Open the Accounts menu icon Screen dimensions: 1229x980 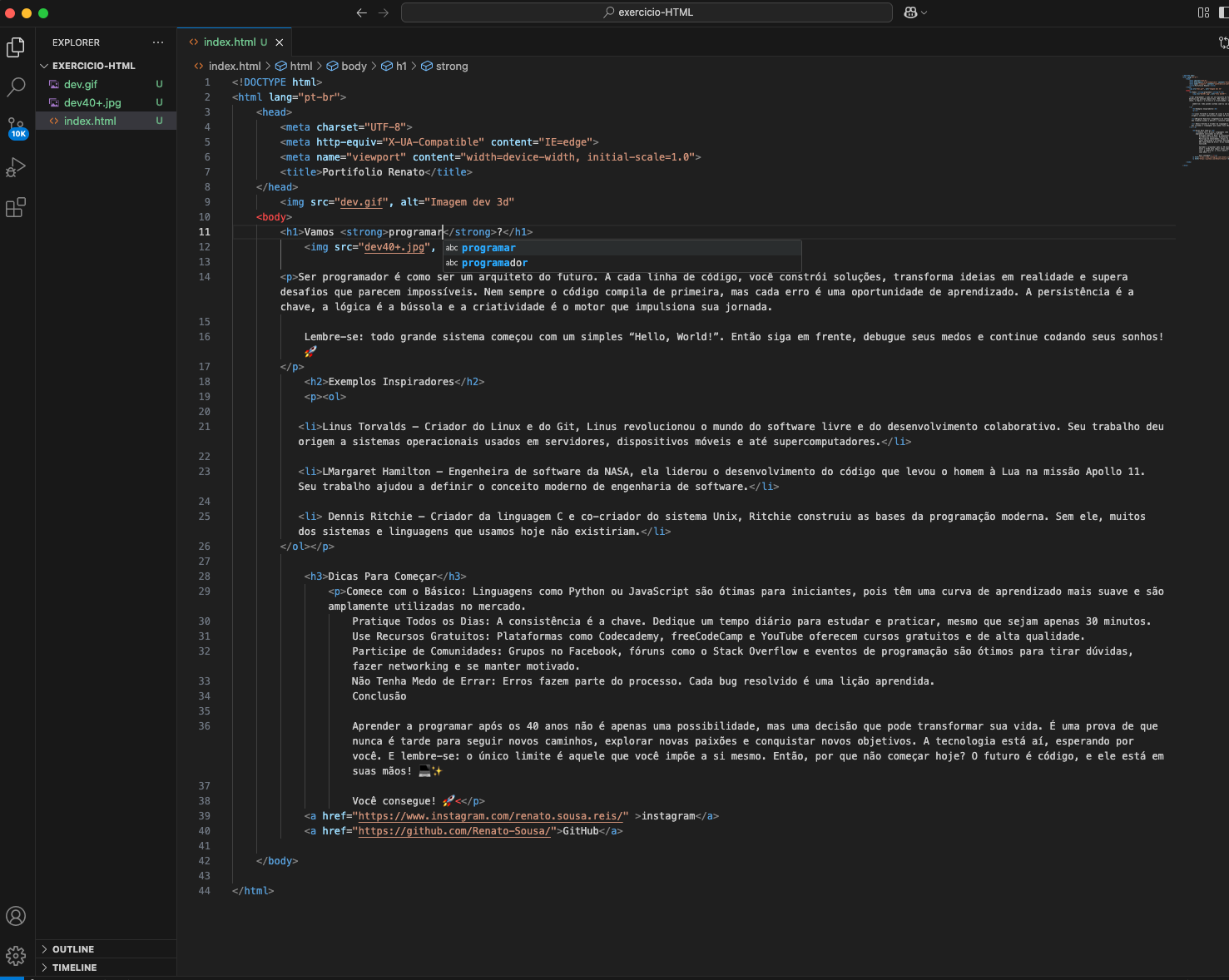click(16, 916)
